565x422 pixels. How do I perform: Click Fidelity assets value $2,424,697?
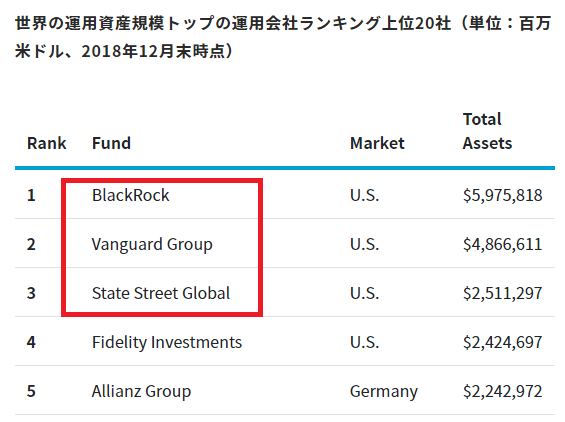503,342
